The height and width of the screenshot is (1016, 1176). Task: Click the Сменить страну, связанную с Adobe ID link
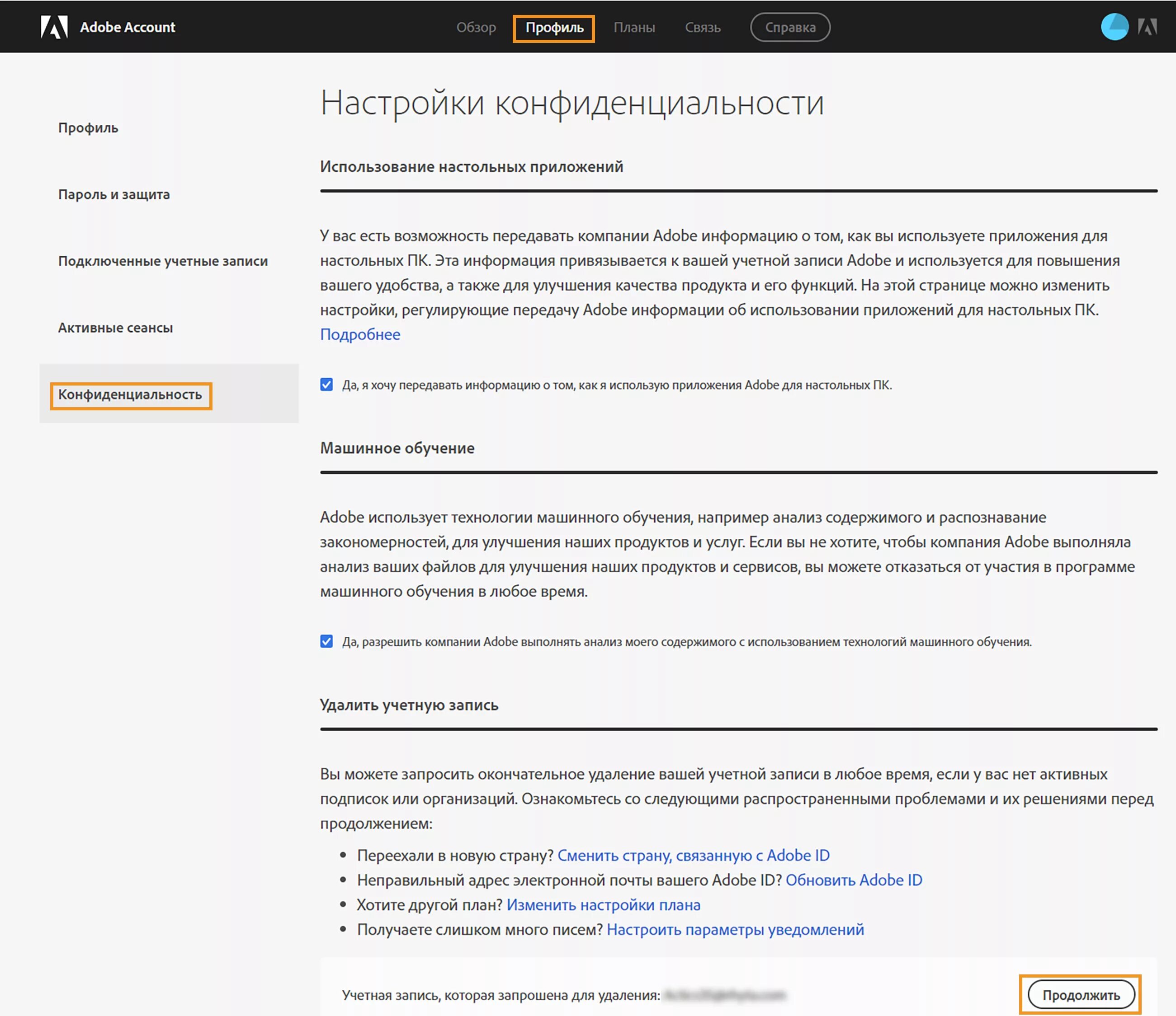(693, 856)
